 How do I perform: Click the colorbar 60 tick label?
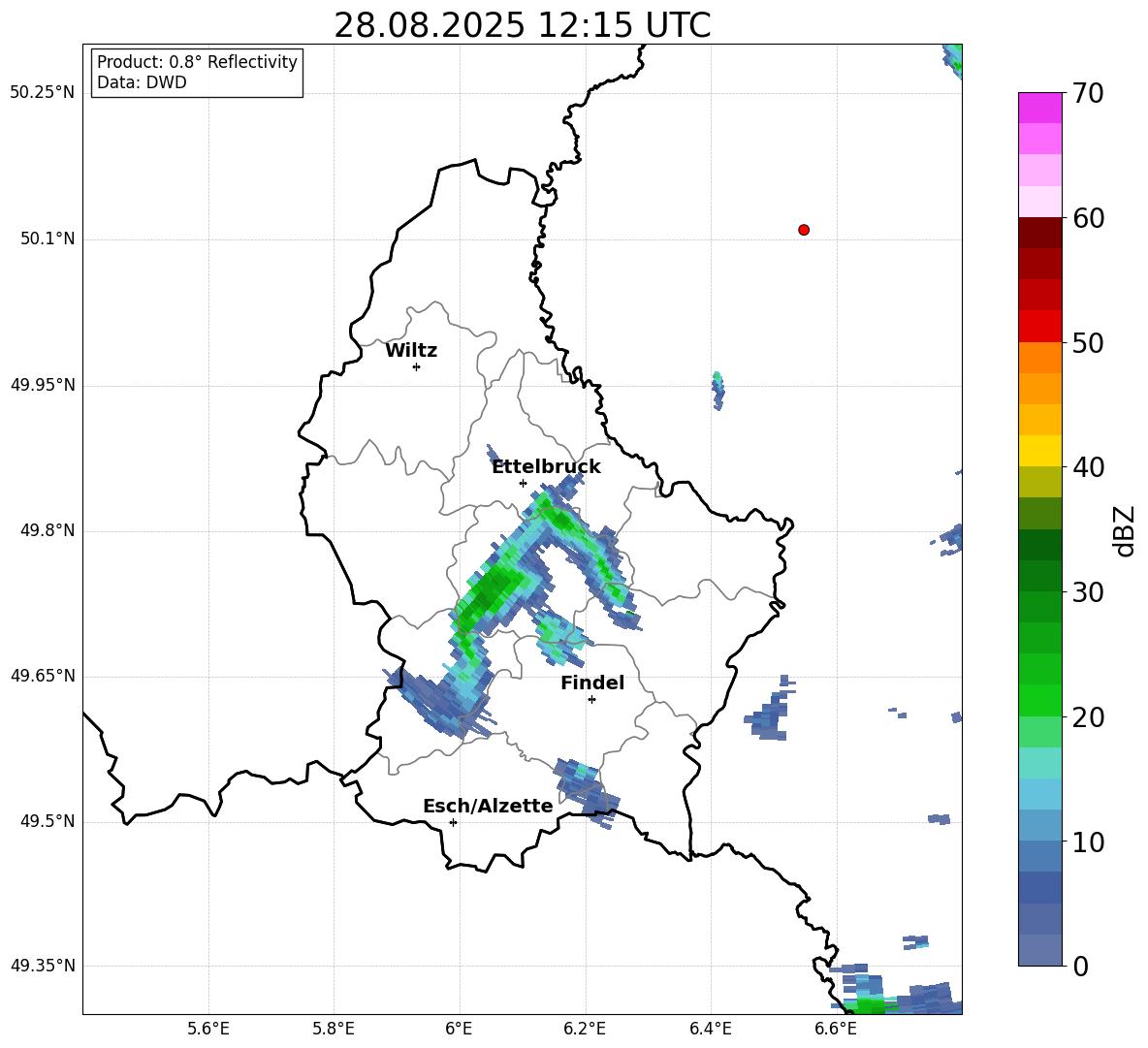1088,218
